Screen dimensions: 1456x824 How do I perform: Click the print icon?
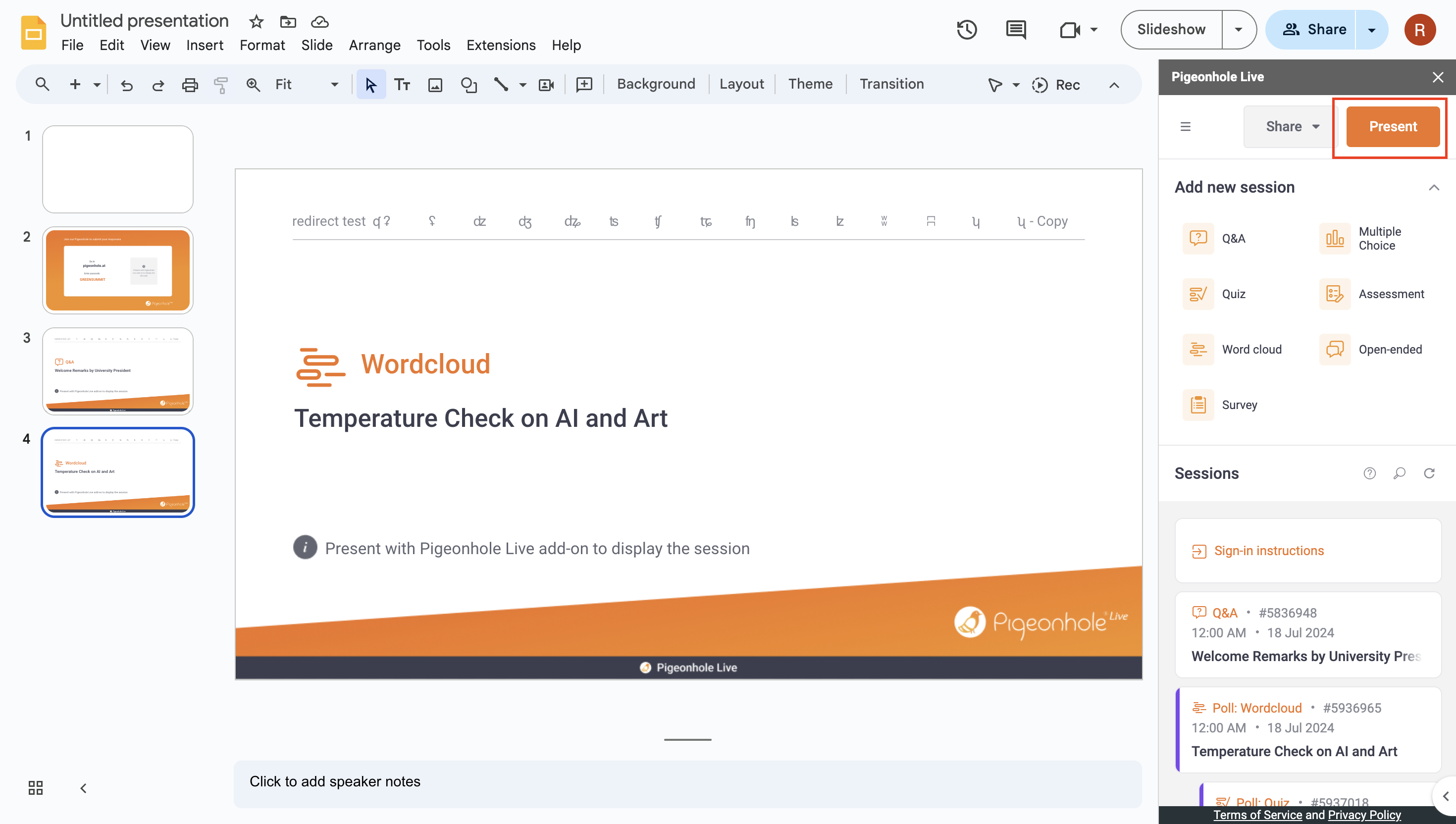point(190,85)
